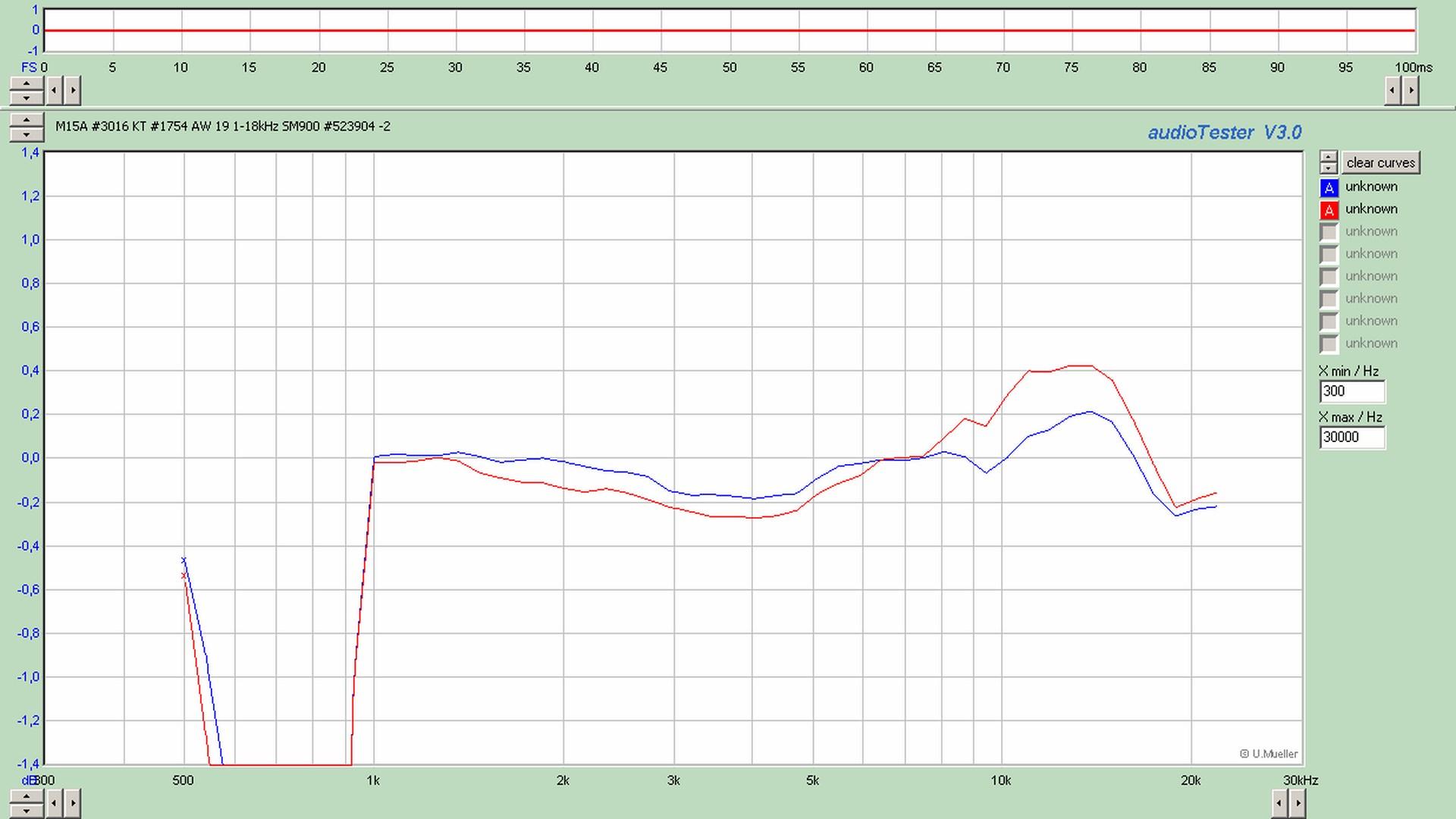
Task: Click the X max / Hz input field
Action: point(1351,438)
